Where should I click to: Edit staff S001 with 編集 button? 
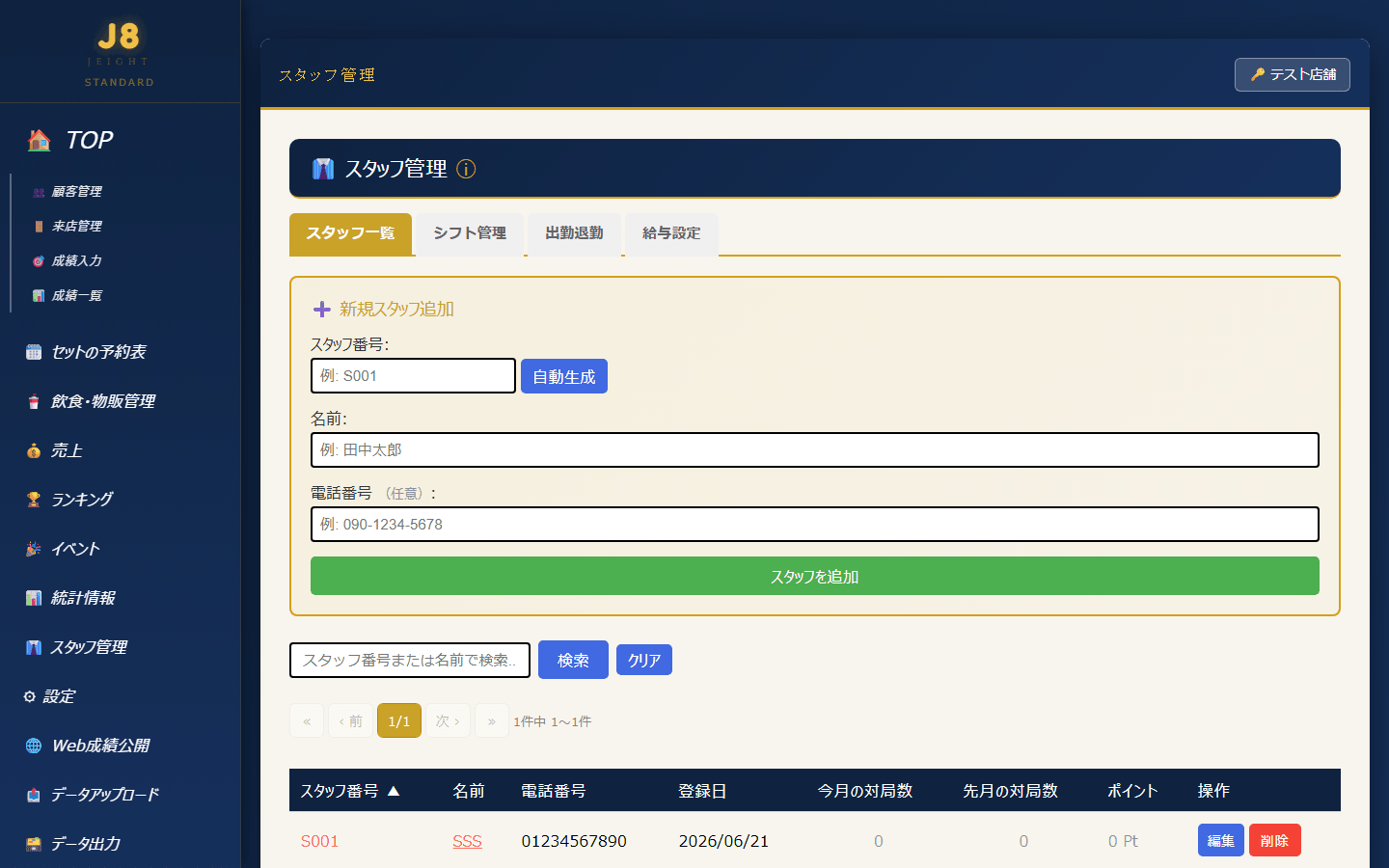[x=1221, y=840]
